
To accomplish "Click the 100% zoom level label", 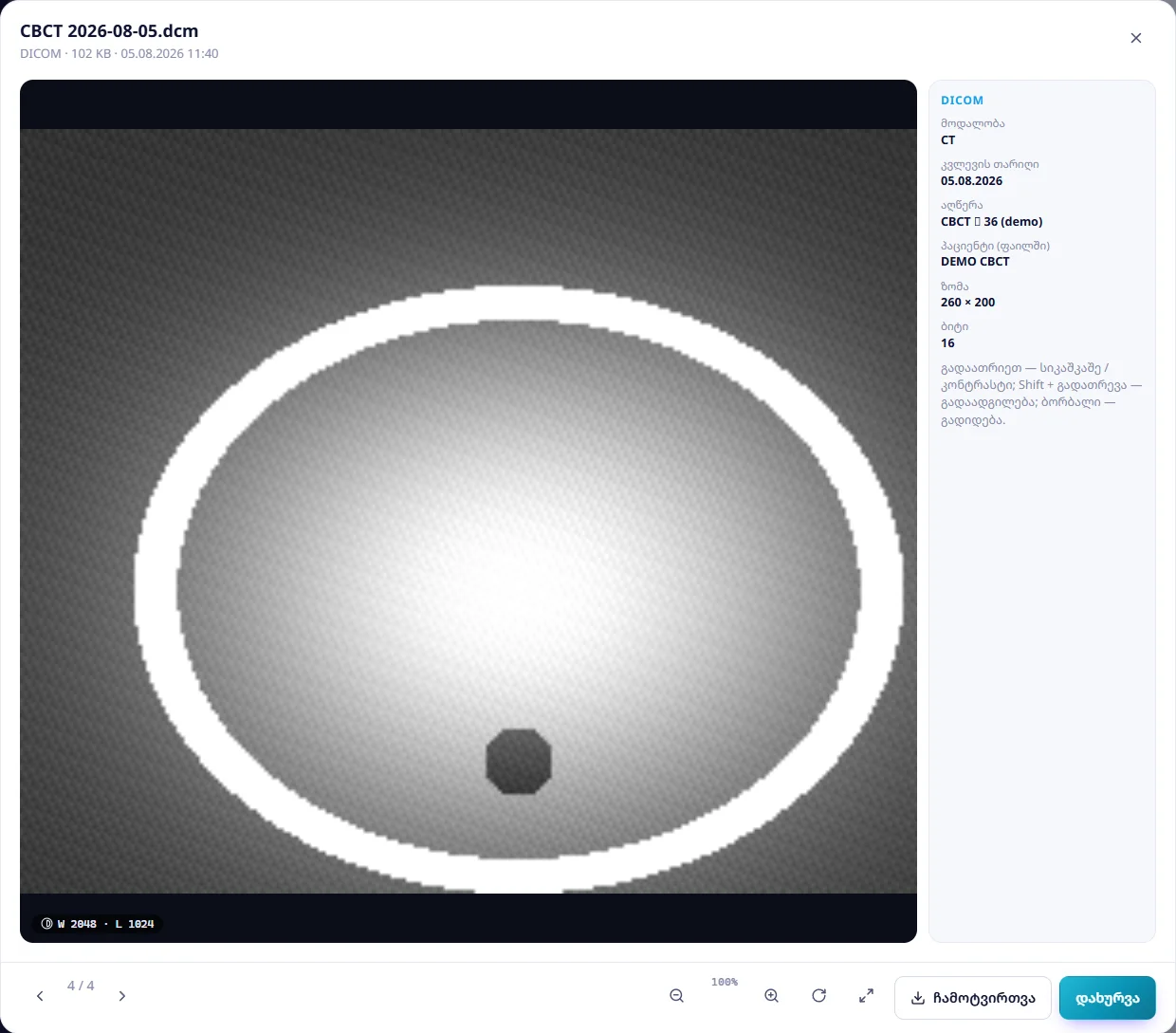I will (725, 983).
